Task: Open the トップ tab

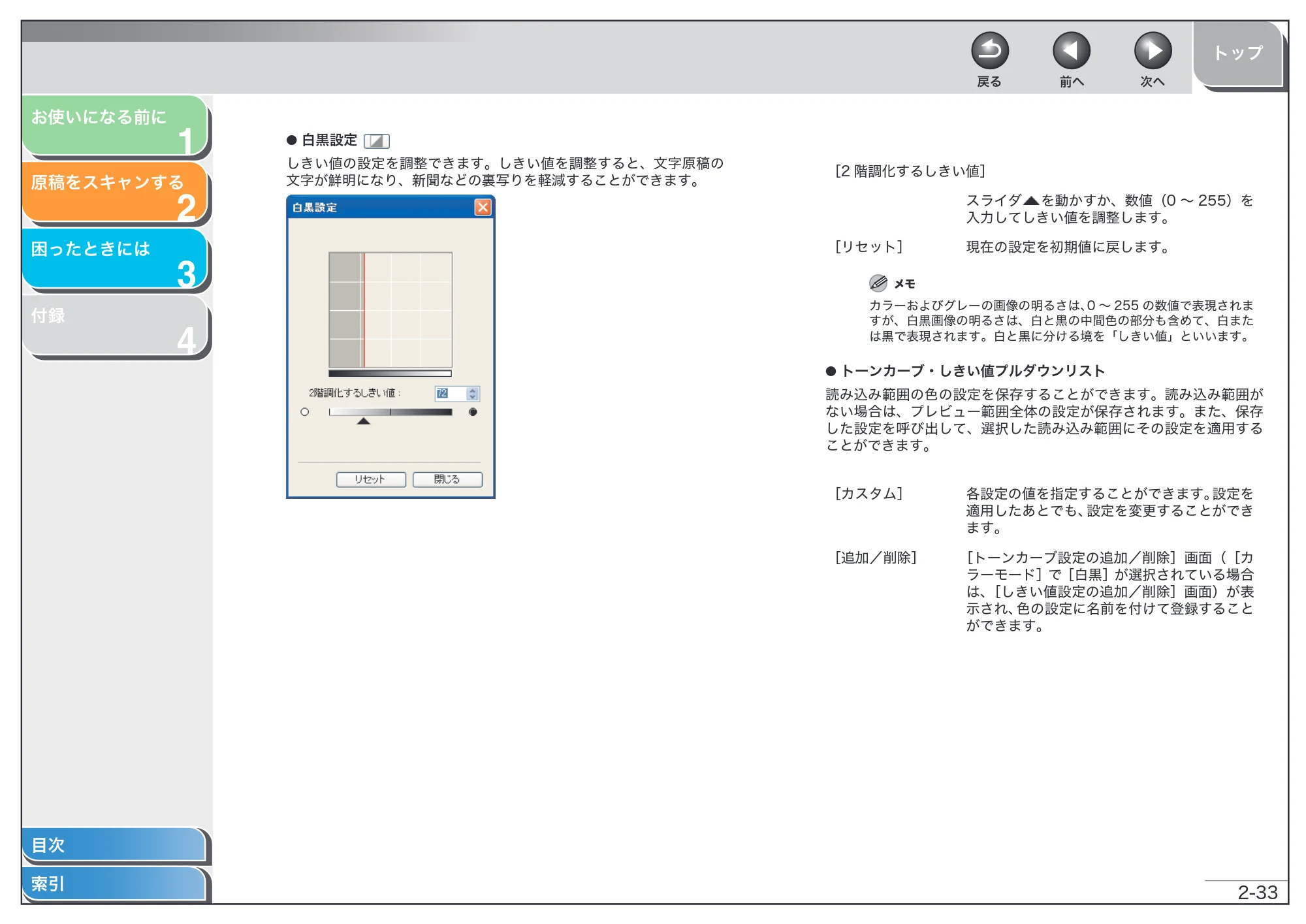Action: [x=1238, y=53]
